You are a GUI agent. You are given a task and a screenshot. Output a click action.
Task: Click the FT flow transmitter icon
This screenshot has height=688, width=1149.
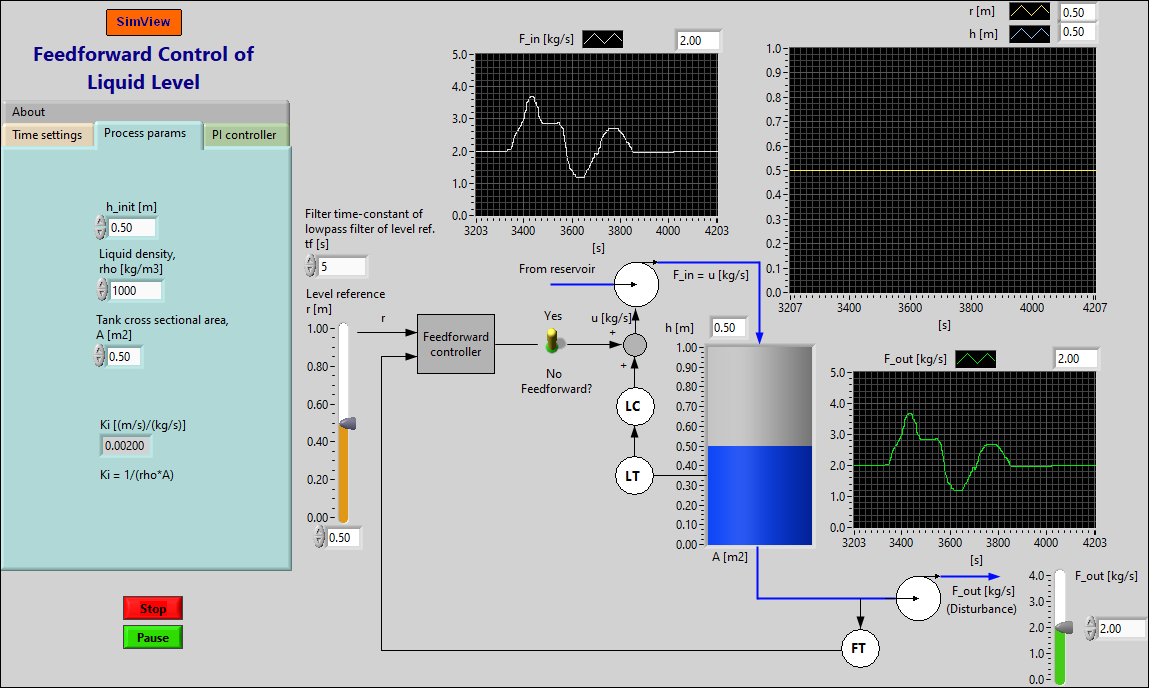(x=860, y=648)
